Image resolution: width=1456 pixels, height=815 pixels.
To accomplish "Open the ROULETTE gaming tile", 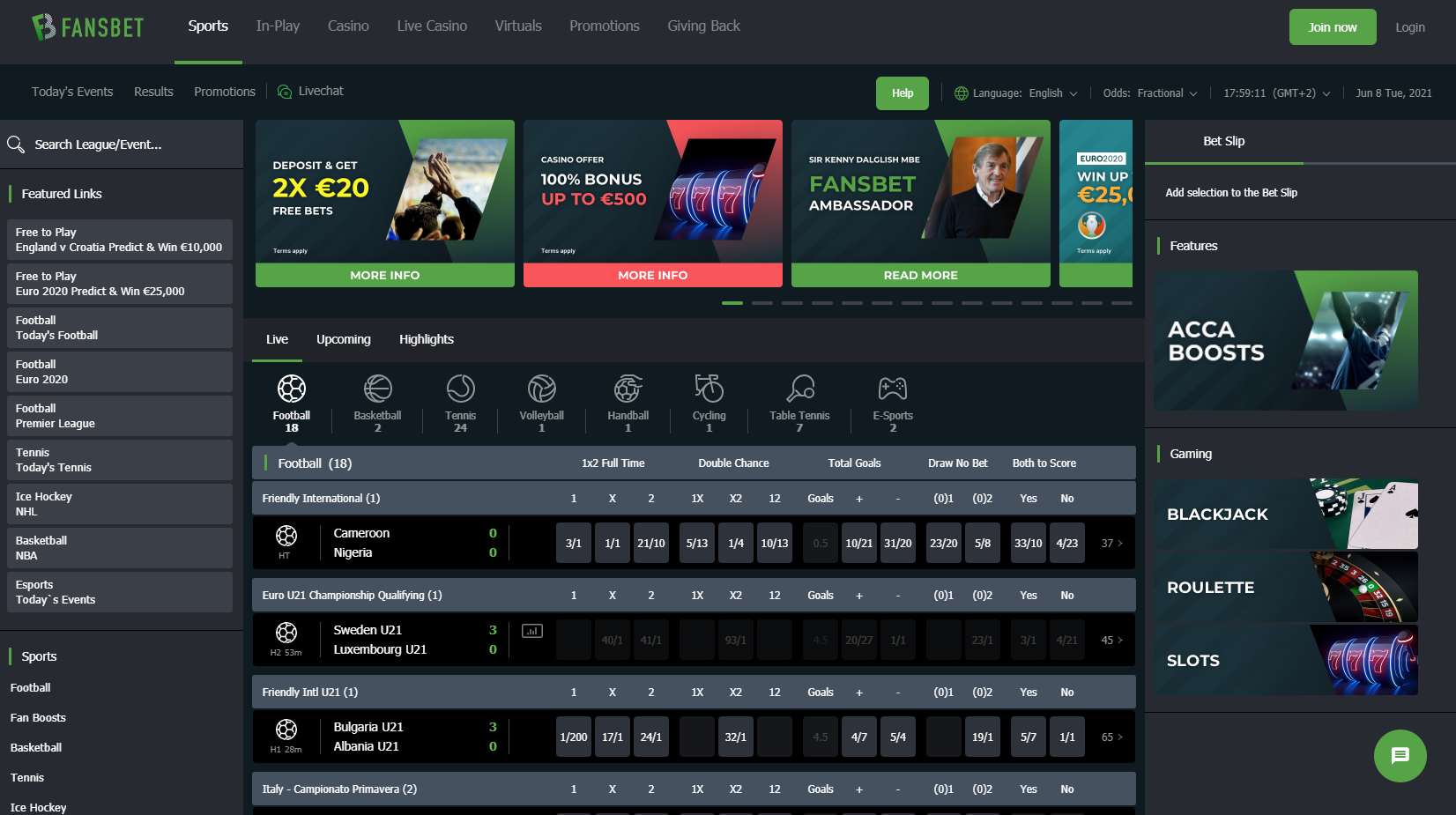I will pyautogui.click(x=1286, y=587).
